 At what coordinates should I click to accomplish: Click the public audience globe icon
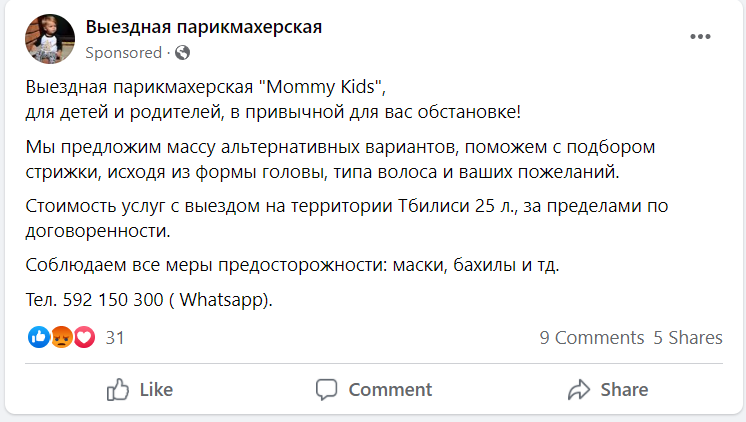point(182,53)
